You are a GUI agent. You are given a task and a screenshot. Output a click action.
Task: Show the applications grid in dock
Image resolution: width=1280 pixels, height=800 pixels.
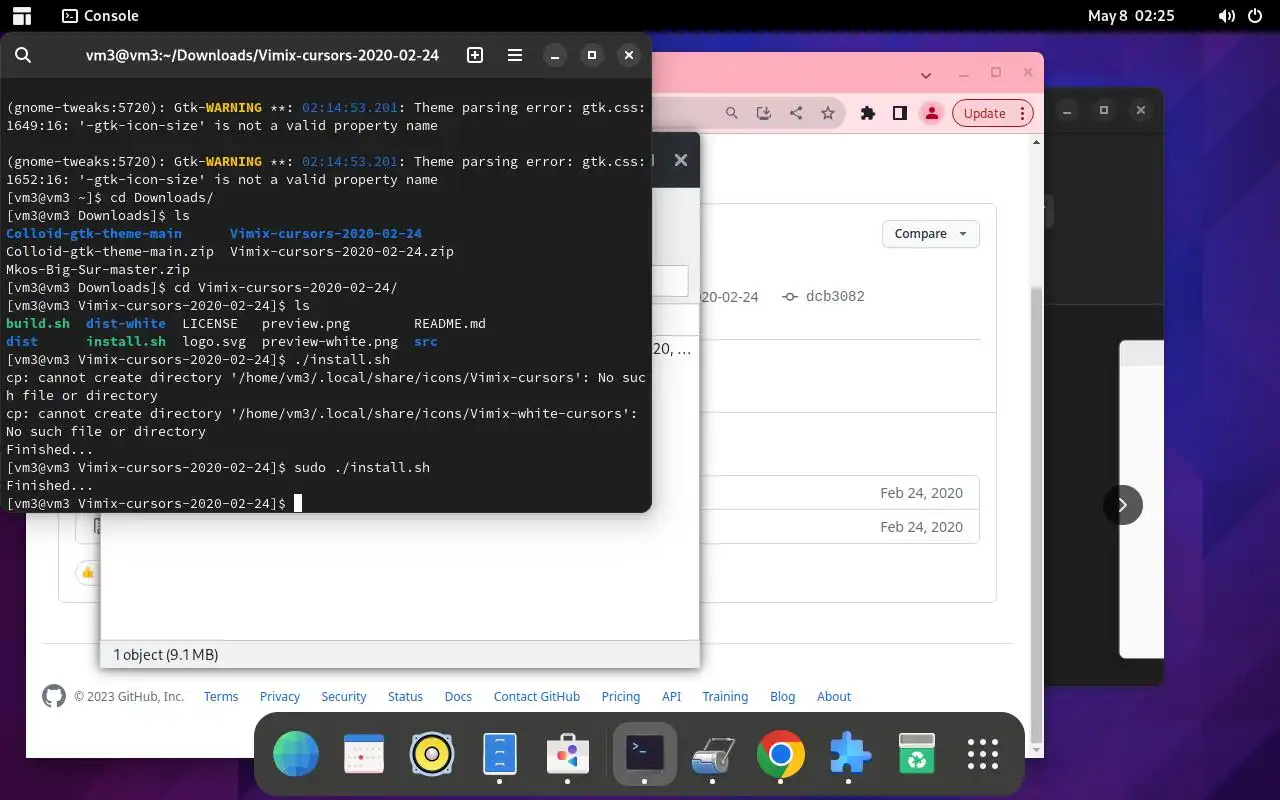[984, 754]
